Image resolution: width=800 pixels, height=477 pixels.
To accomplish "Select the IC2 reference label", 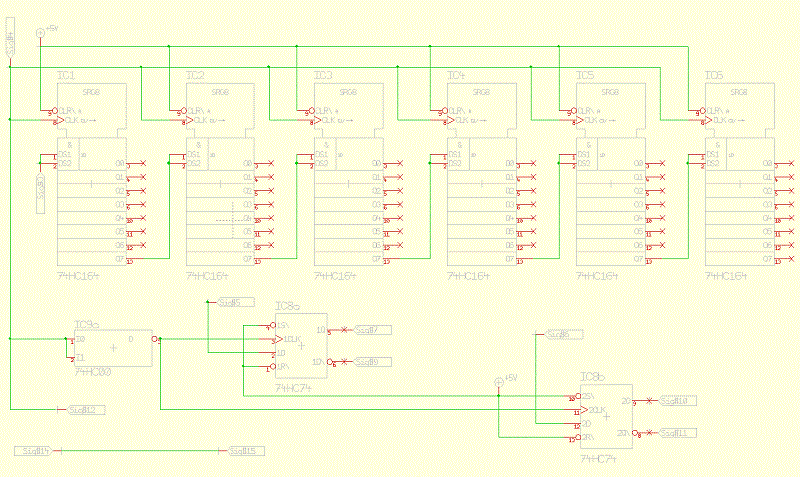I will click(x=195, y=76).
